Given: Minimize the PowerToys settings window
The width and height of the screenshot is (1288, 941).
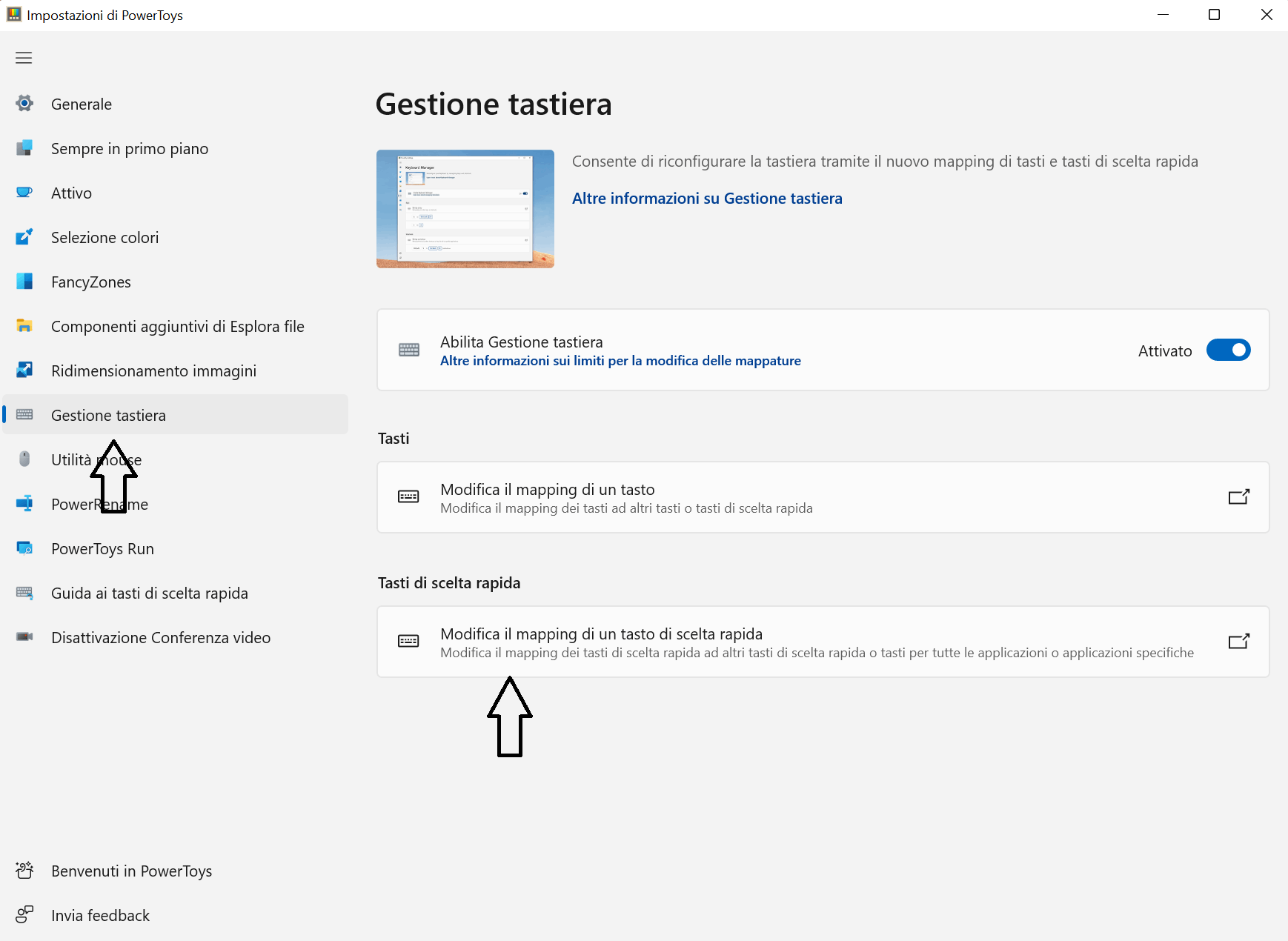Looking at the screenshot, I should coord(1163,15).
